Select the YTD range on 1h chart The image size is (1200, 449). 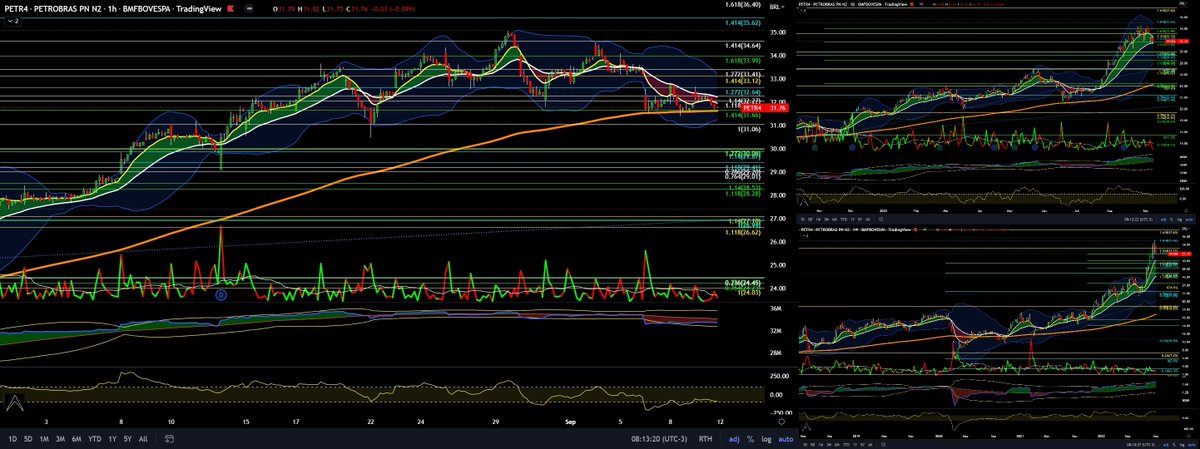95,438
